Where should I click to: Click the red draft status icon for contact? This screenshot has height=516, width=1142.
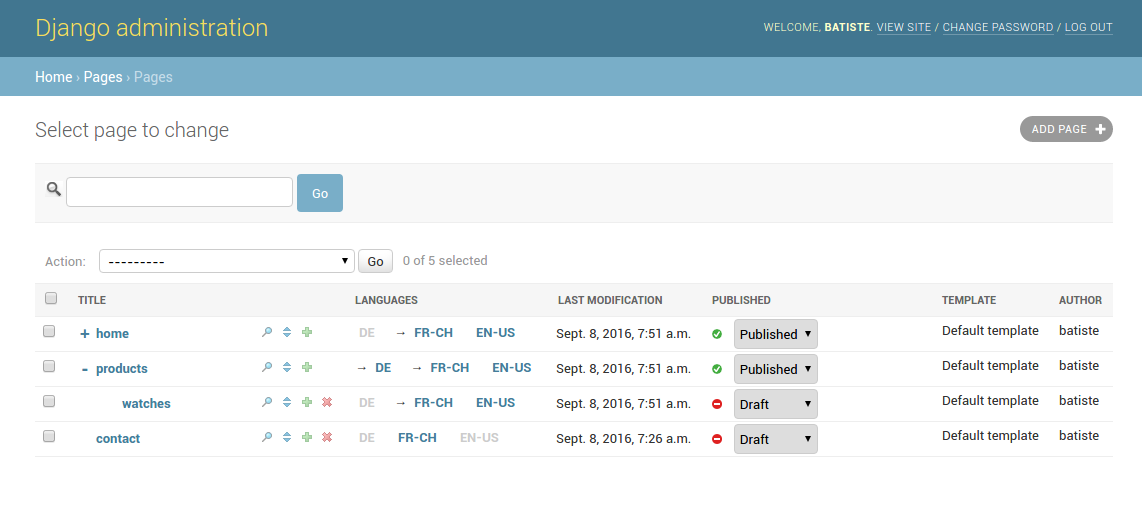(717, 439)
